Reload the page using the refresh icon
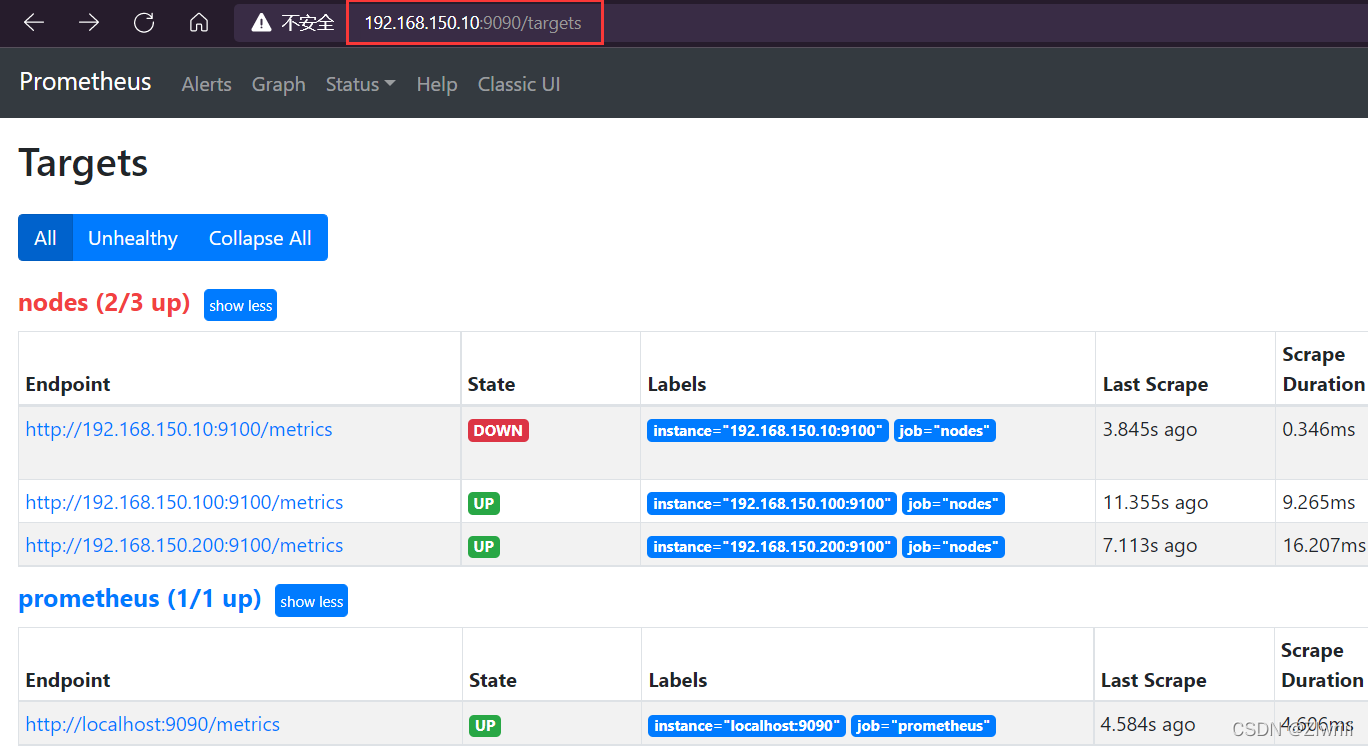1368x746 pixels. 143,22
